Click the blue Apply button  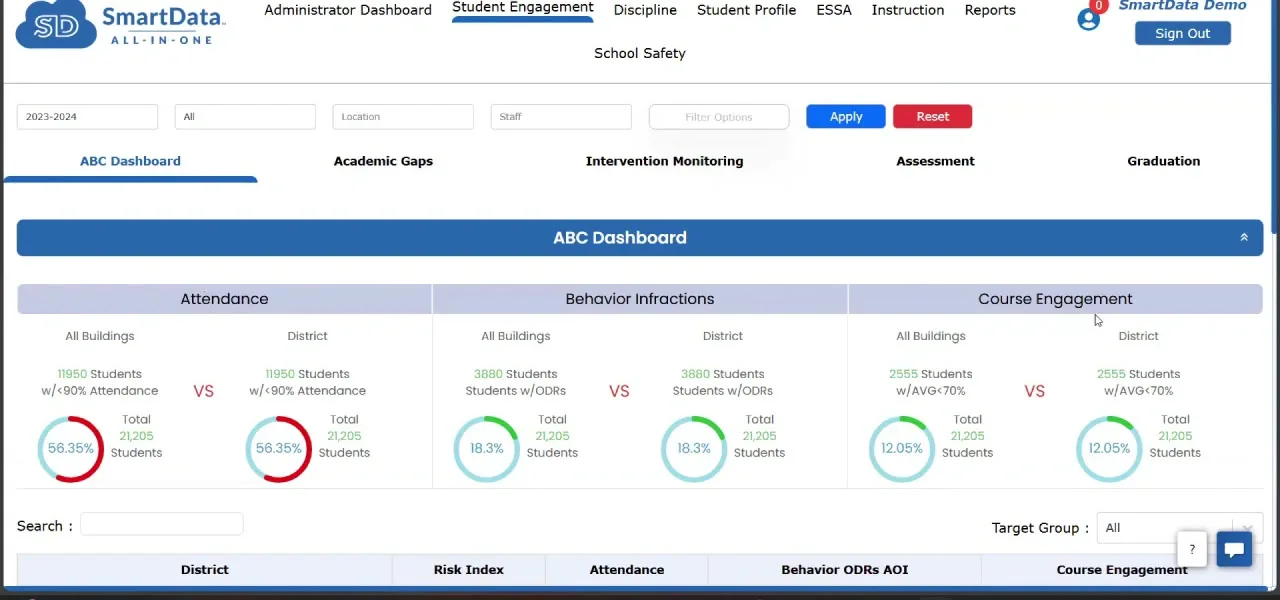pos(846,117)
